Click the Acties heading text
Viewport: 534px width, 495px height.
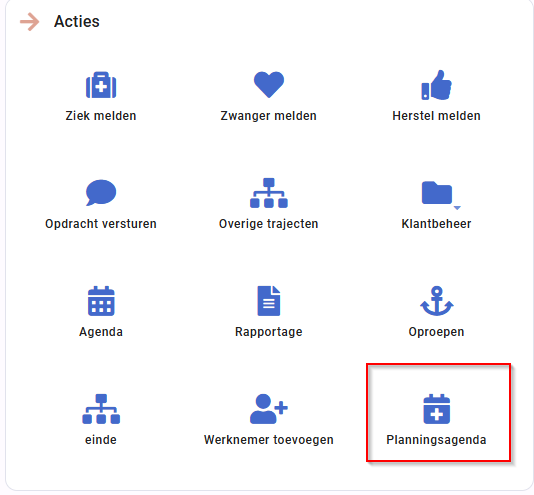coord(77,21)
